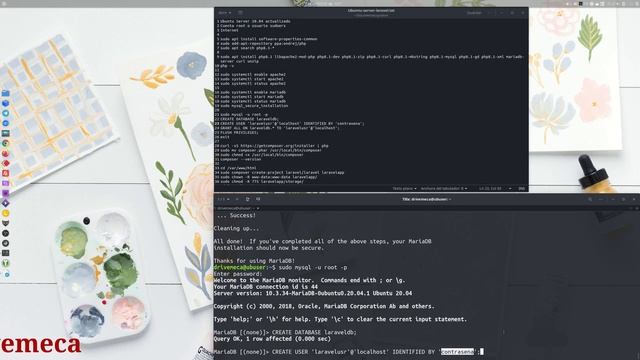
Task: Click 'Cleaning up...' line in terminal
Action: tap(236, 229)
